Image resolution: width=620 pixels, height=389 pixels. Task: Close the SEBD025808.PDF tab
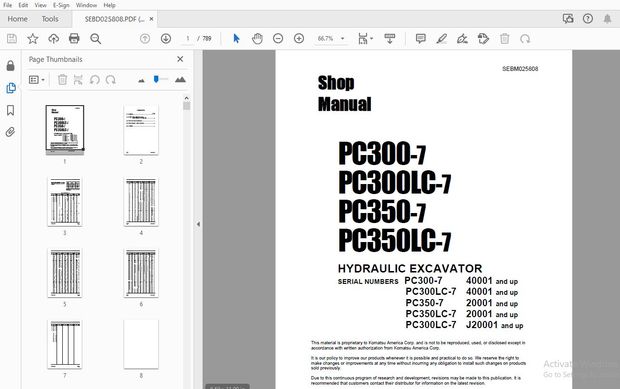(x=151, y=19)
